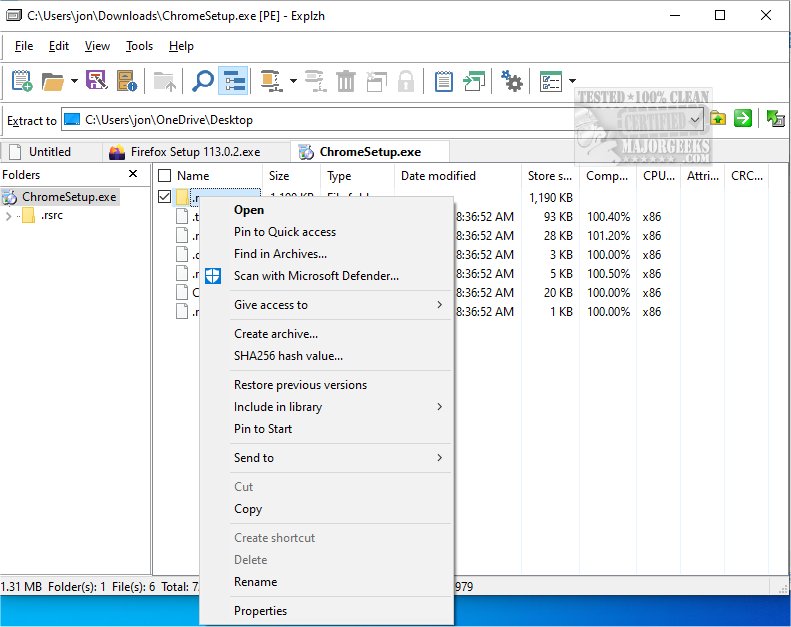Switch to Firefox Setup 113.0.2.exe tab

click(x=196, y=152)
